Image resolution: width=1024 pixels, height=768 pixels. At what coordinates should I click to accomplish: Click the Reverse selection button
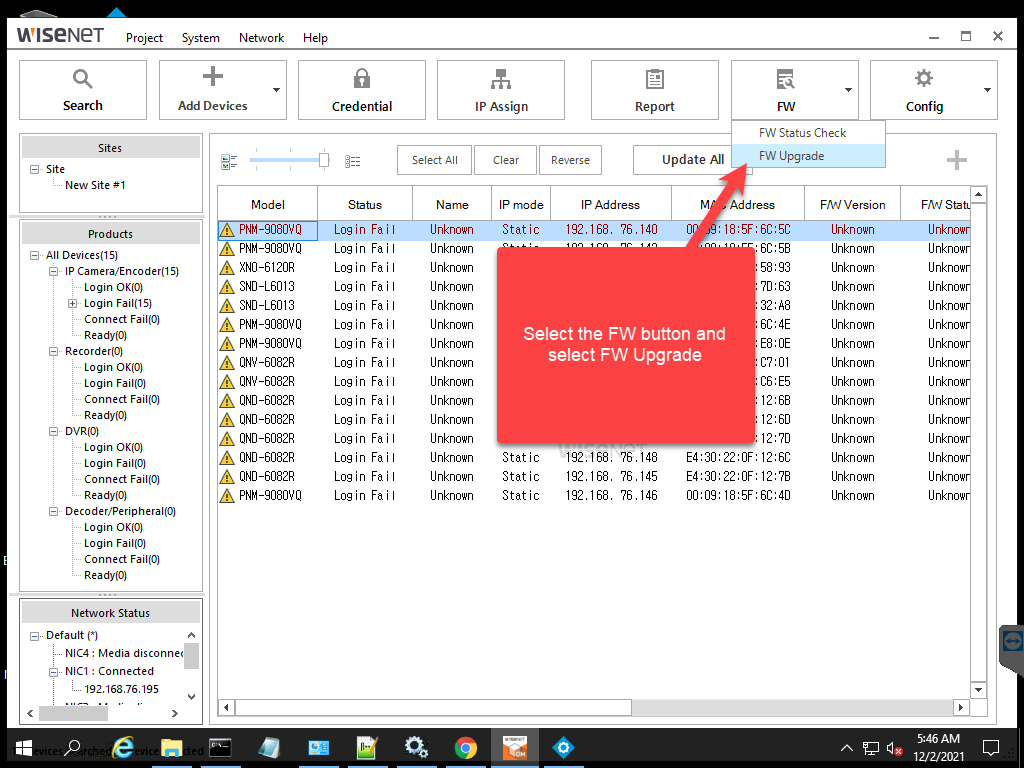click(570, 159)
